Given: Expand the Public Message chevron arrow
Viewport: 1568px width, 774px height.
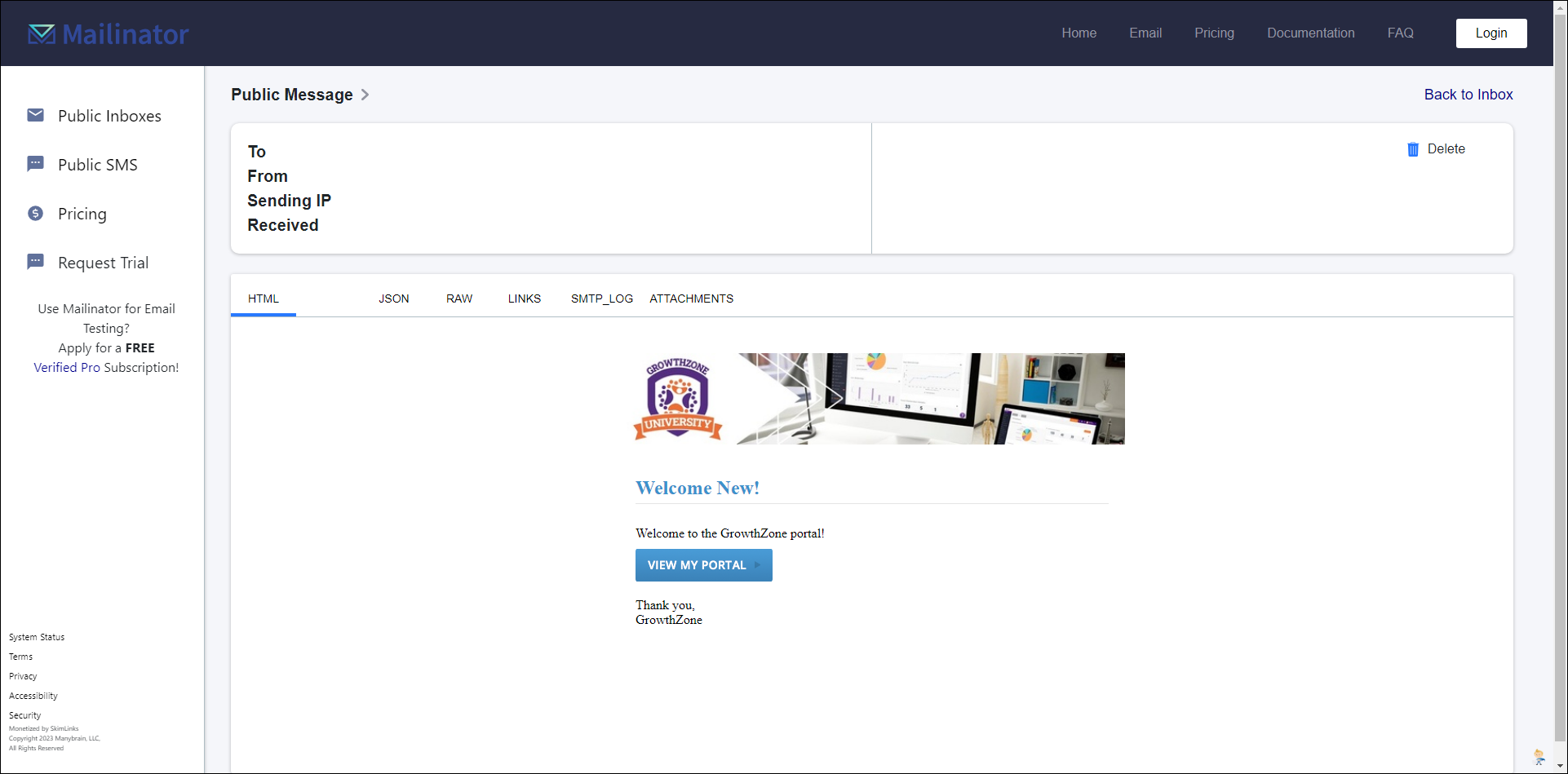Looking at the screenshot, I should [365, 95].
